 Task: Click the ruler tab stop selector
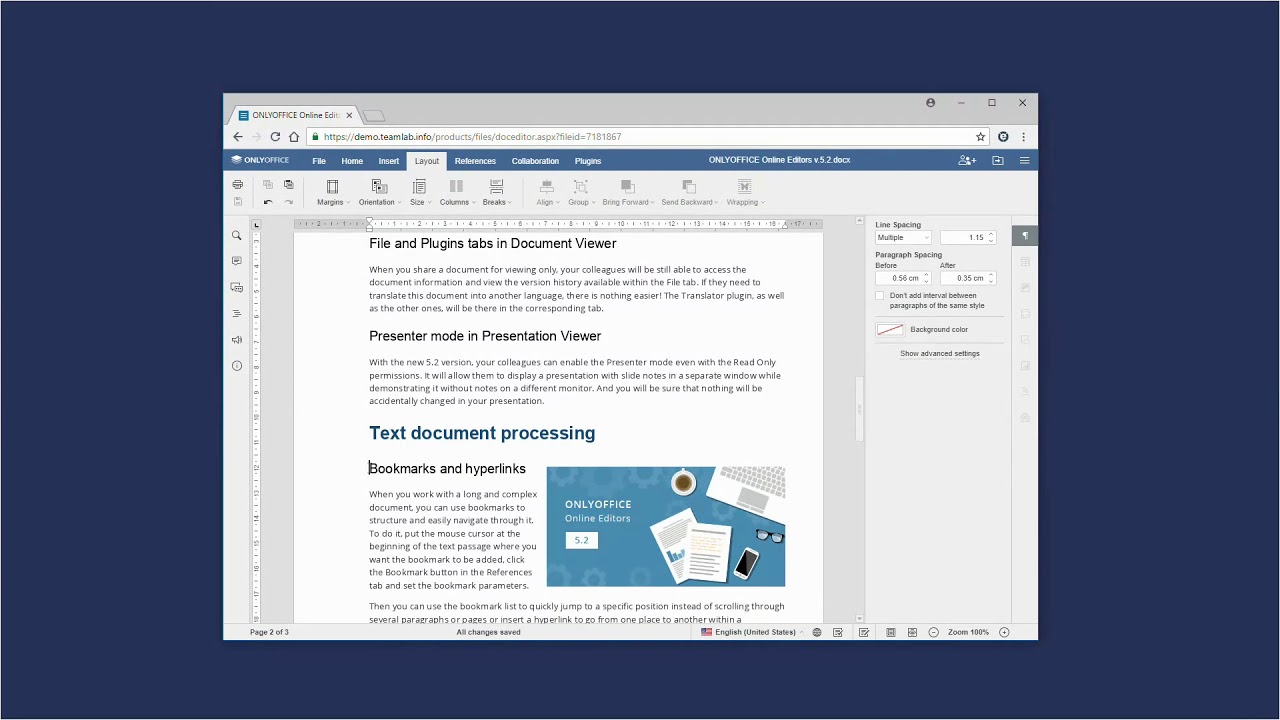point(256,225)
